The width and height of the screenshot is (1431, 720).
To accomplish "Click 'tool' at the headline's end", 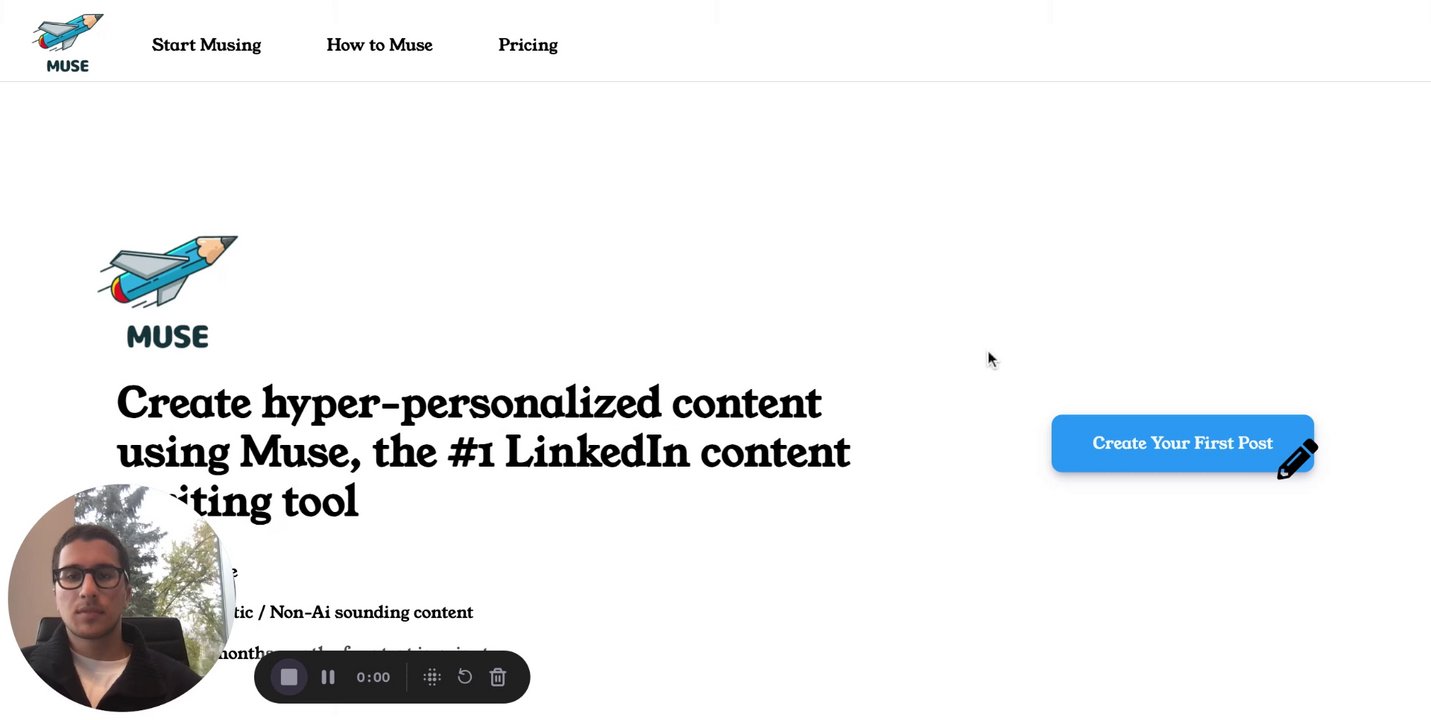I will [x=320, y=501].
